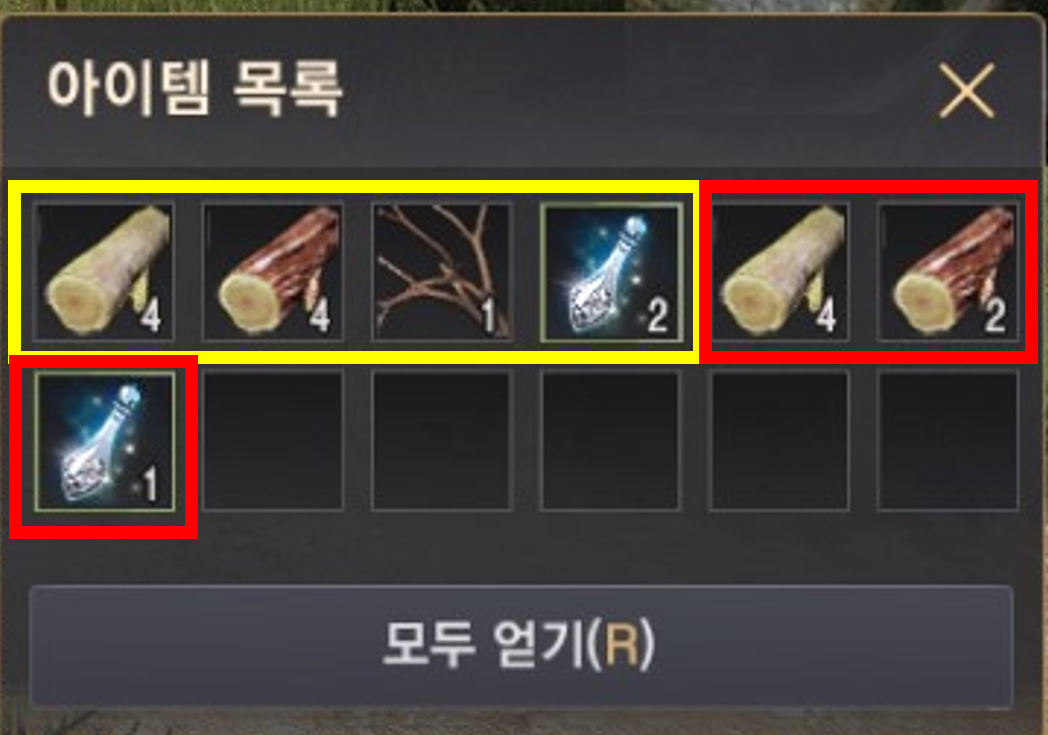Take the blue potion bottle with quantity 2

coord(611,272)
